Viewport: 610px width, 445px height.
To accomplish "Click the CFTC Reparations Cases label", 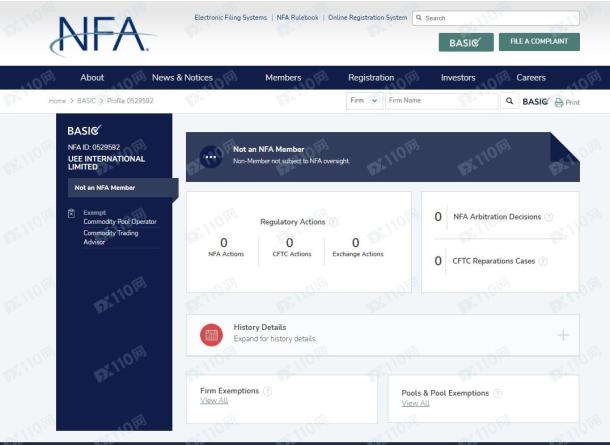I will tap(494, 261).
